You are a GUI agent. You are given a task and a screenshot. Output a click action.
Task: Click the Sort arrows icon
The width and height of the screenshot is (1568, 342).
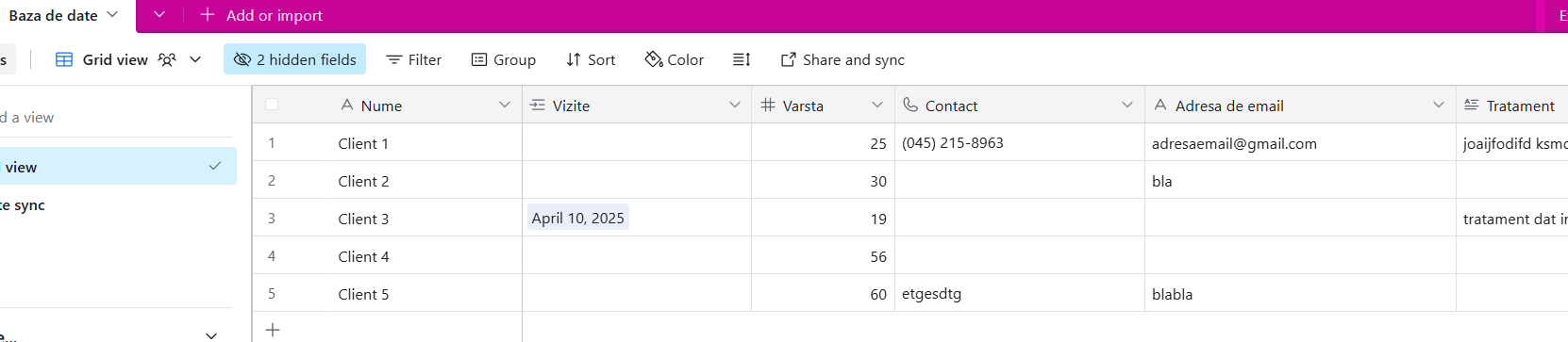pyautogui.click(x=573, y=59)
